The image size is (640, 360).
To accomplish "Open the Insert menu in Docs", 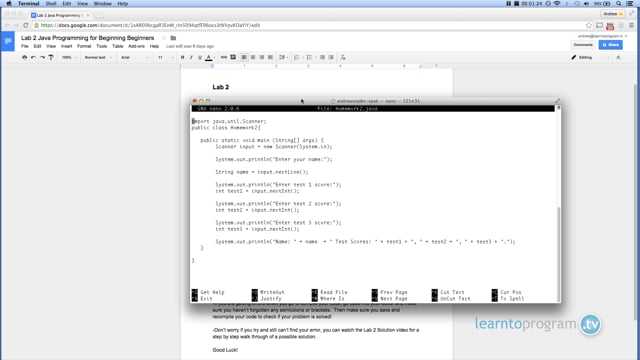I will (67, 47).
